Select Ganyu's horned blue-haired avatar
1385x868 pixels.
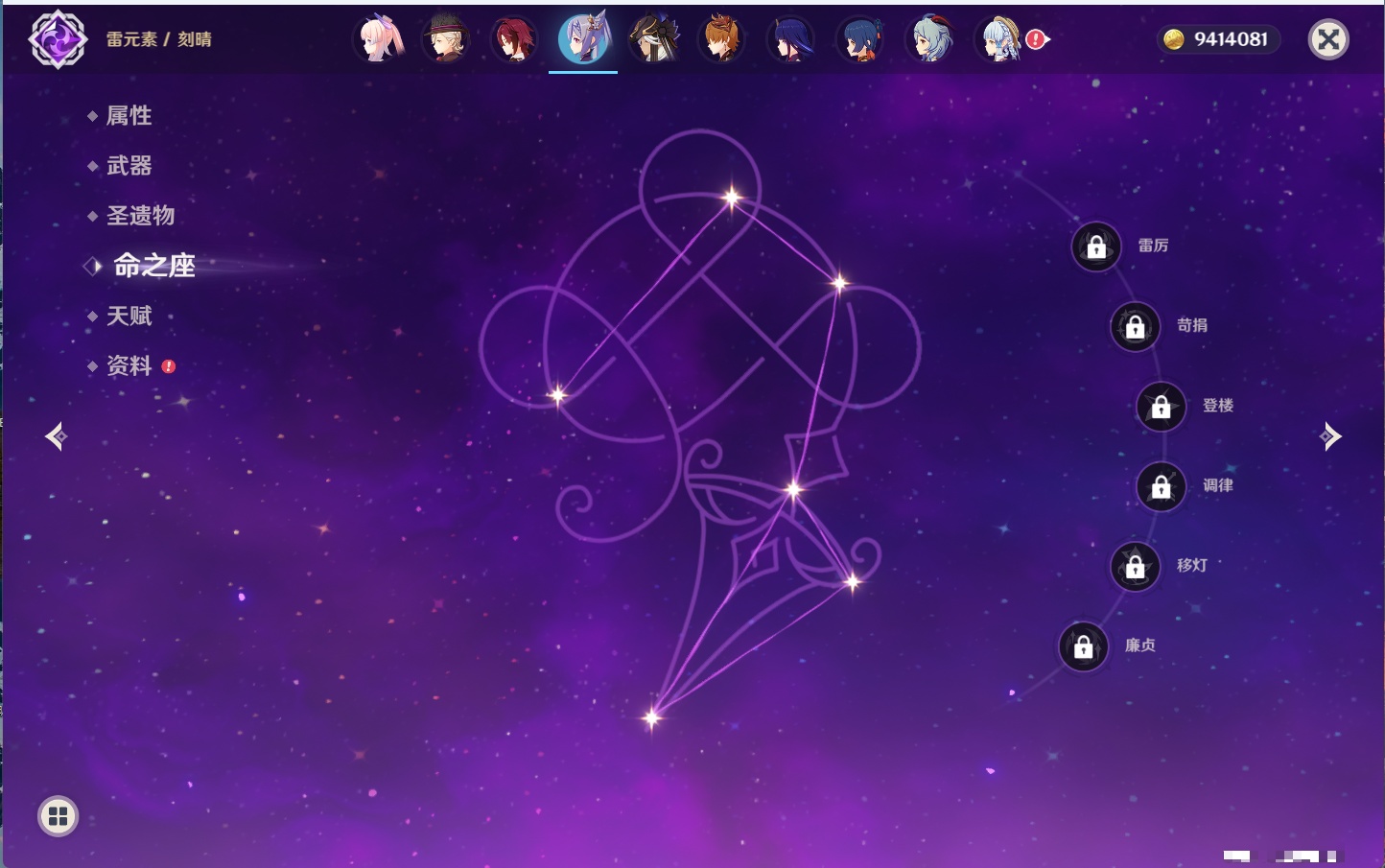pyautogui.click(x=929, y=40)
